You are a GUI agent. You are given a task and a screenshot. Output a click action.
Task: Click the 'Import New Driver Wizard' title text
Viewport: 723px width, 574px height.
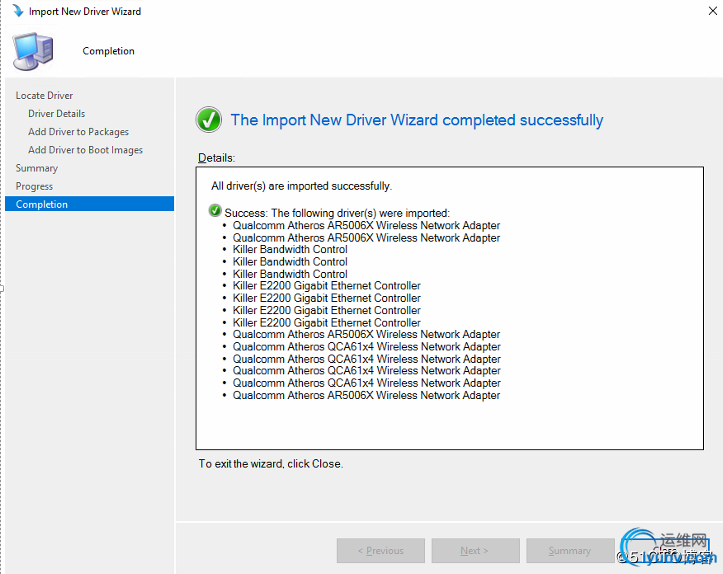click(85, 11)
